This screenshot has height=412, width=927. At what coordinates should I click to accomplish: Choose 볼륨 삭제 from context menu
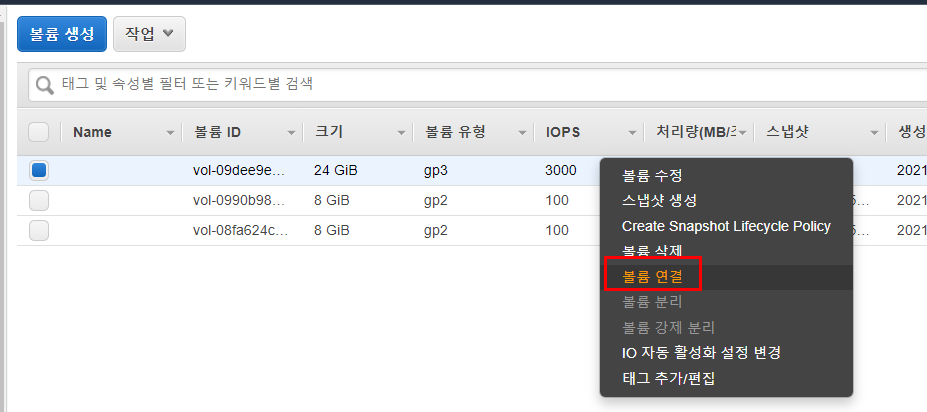point(726,251)
